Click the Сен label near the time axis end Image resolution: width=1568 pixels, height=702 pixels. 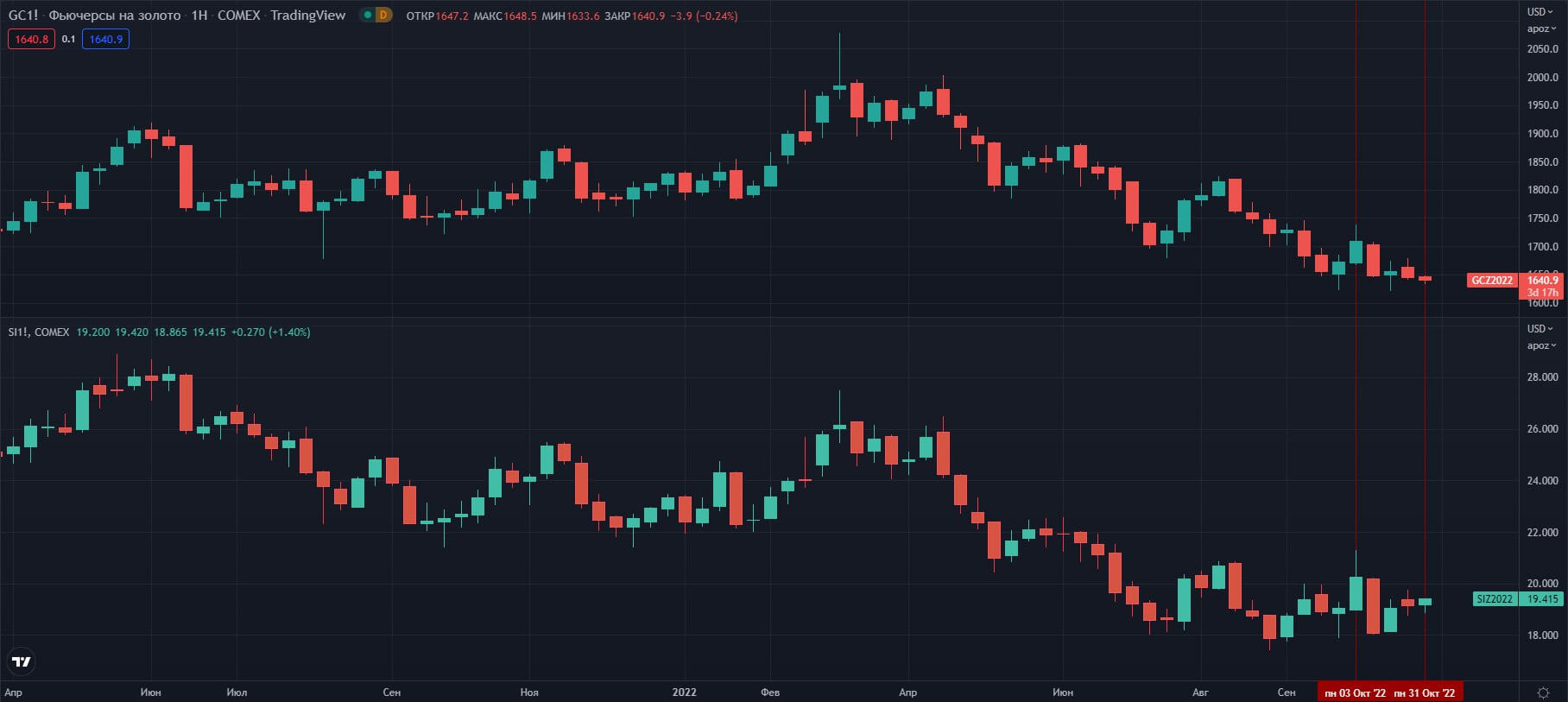click(x=1287, y=693)
